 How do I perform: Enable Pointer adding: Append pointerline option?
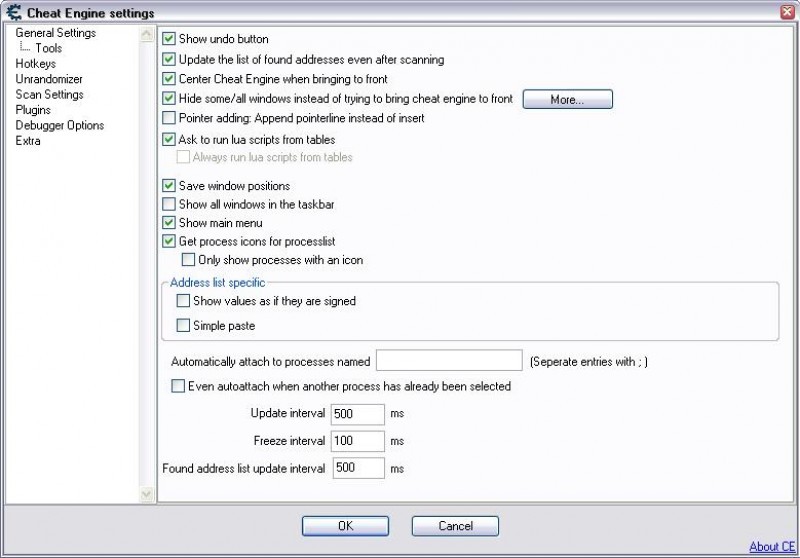pos(168,118)
